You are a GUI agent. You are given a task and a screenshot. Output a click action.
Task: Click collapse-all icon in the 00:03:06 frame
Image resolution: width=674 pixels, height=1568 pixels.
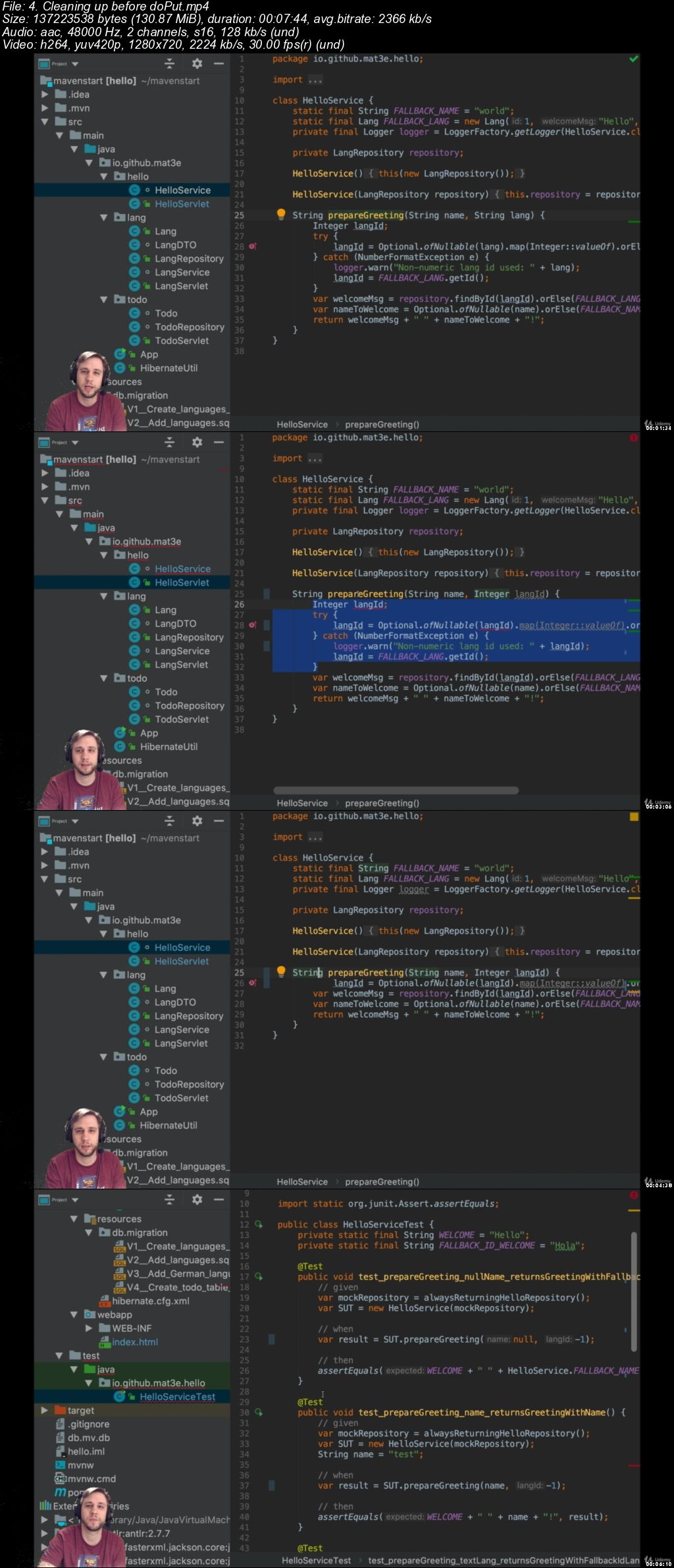[170, 443]
